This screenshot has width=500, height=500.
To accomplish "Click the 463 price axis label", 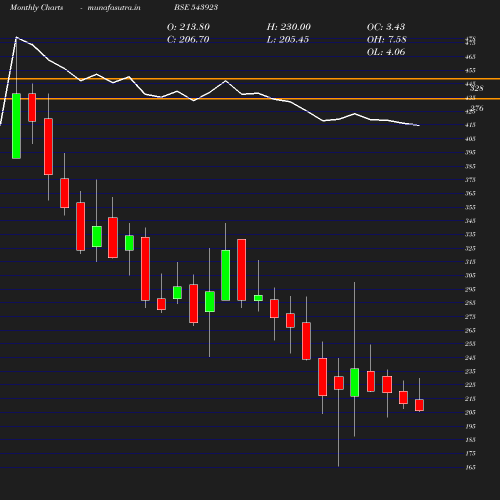I will (x=470, y=57).
